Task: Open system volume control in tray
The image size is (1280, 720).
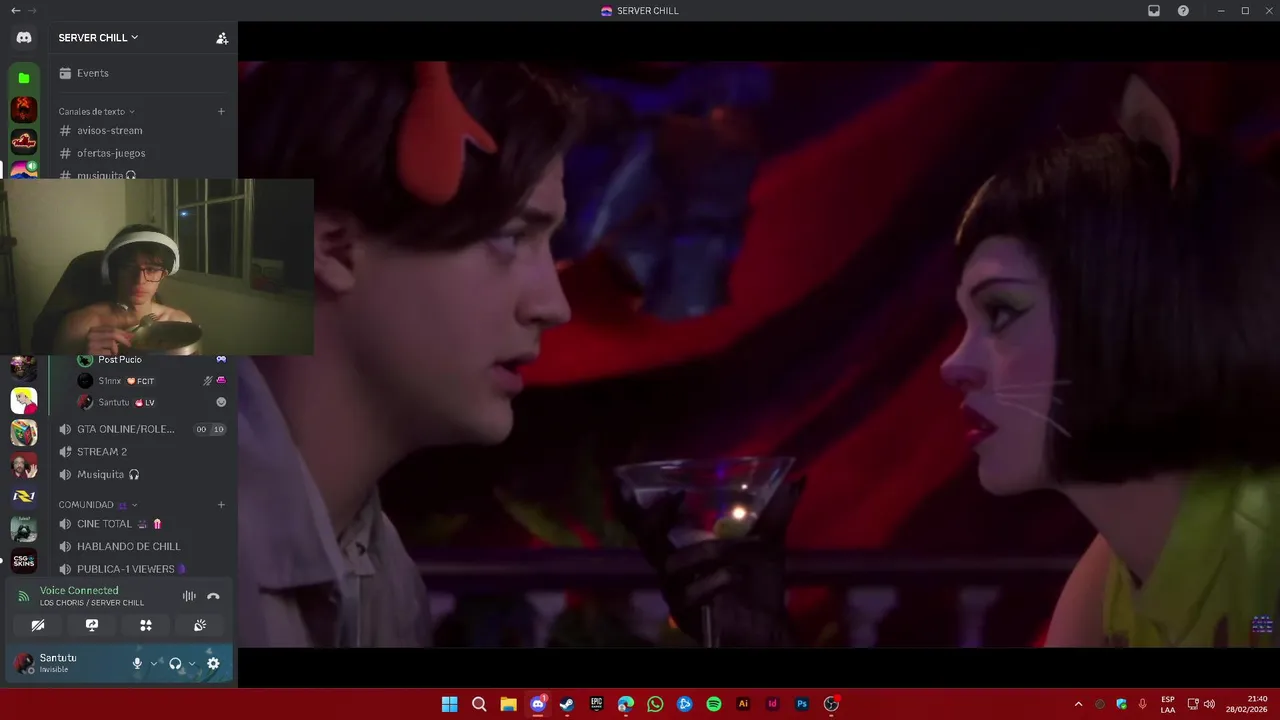Action: 1209,704
